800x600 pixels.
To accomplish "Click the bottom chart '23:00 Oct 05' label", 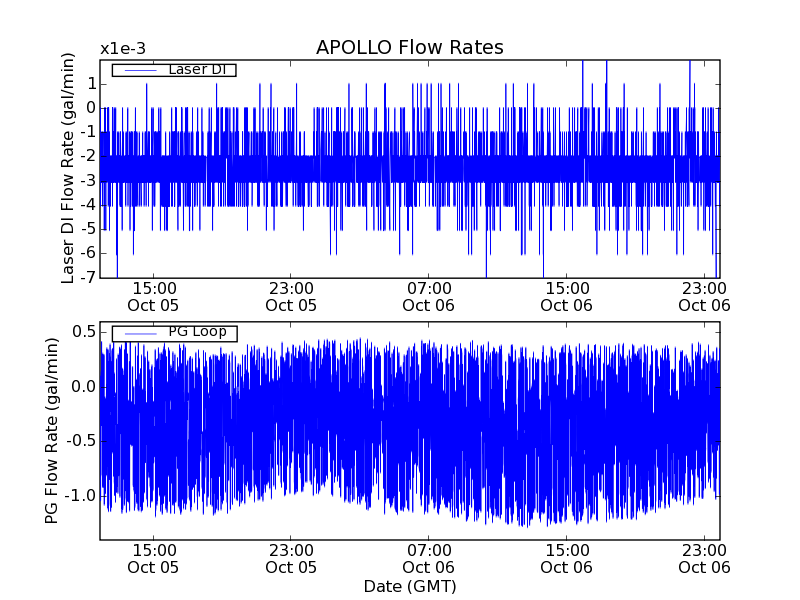I will click(291, 559).
